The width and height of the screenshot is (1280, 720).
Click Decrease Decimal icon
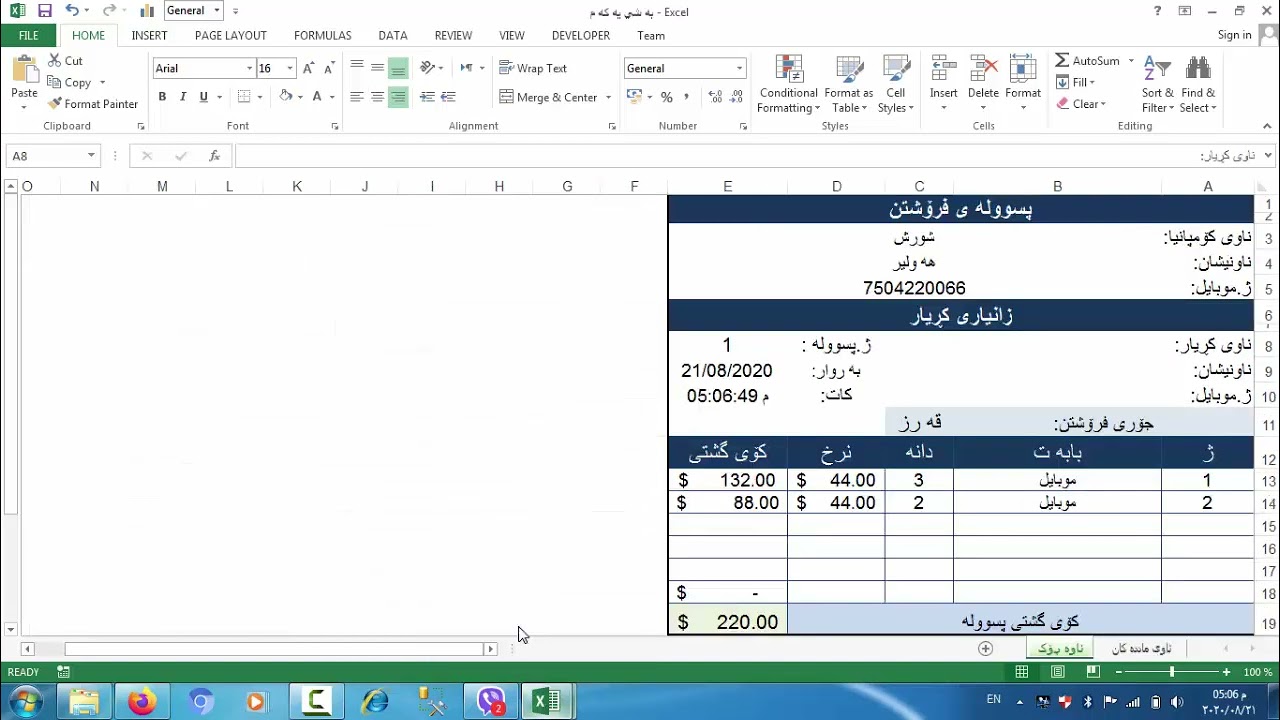click(x=738, y=97)
